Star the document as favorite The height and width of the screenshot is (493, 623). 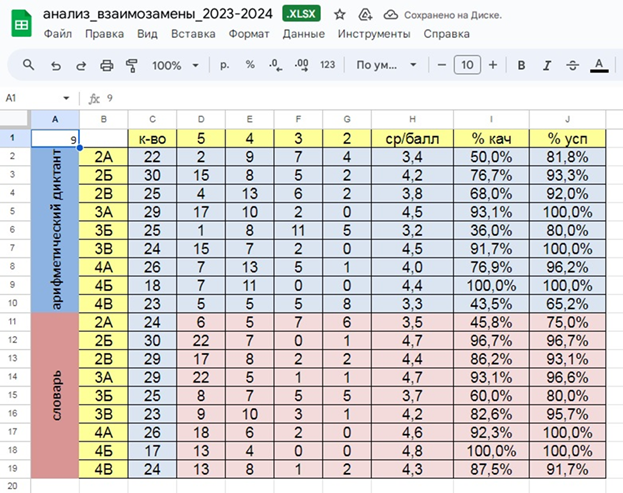point(340,15)
